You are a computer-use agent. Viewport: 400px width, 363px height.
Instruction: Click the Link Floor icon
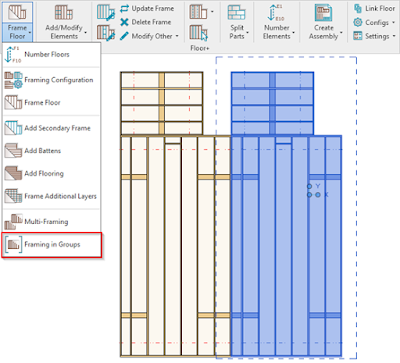[358, 8]
